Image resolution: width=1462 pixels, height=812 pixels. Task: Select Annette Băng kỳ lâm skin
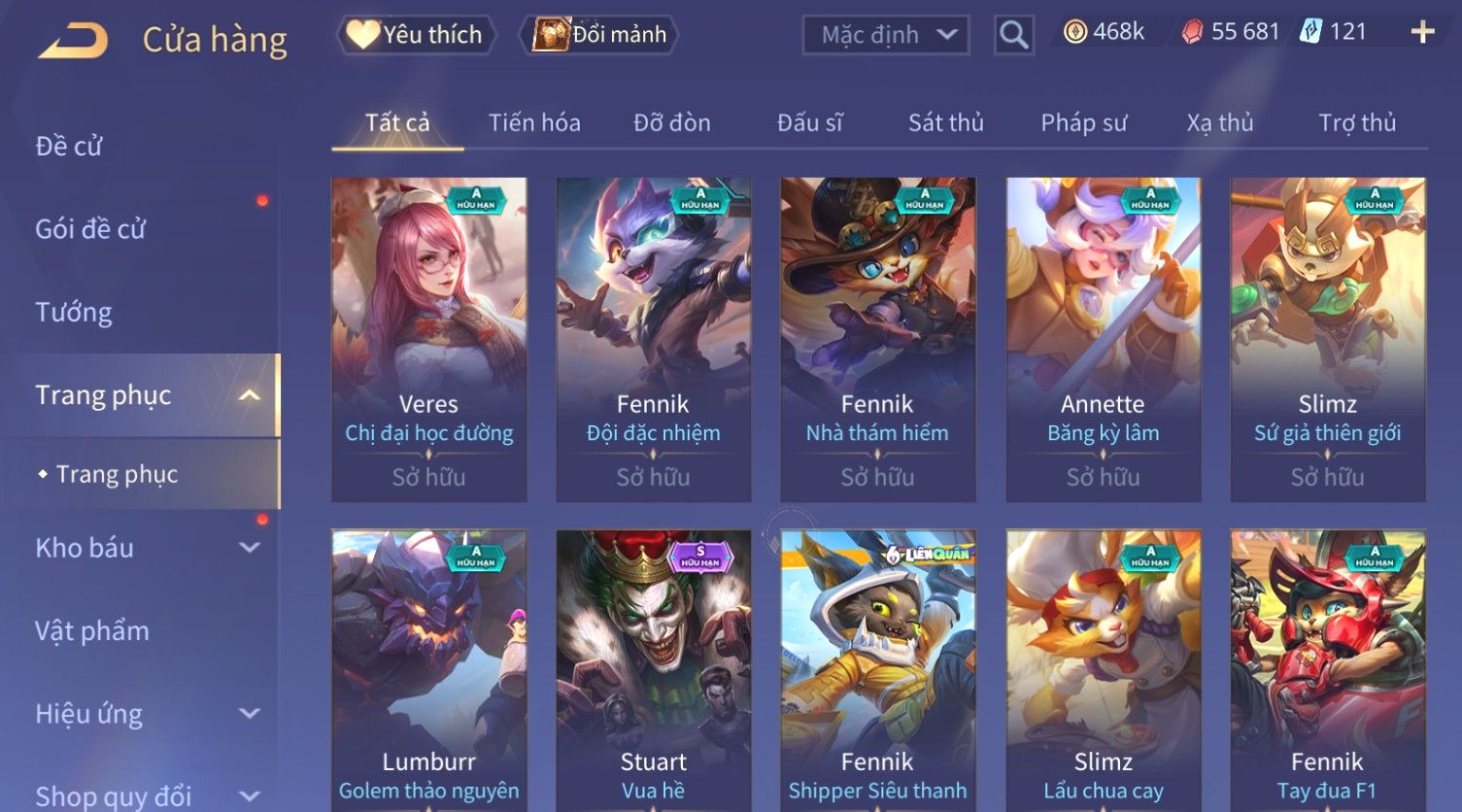coord(1104,340)
